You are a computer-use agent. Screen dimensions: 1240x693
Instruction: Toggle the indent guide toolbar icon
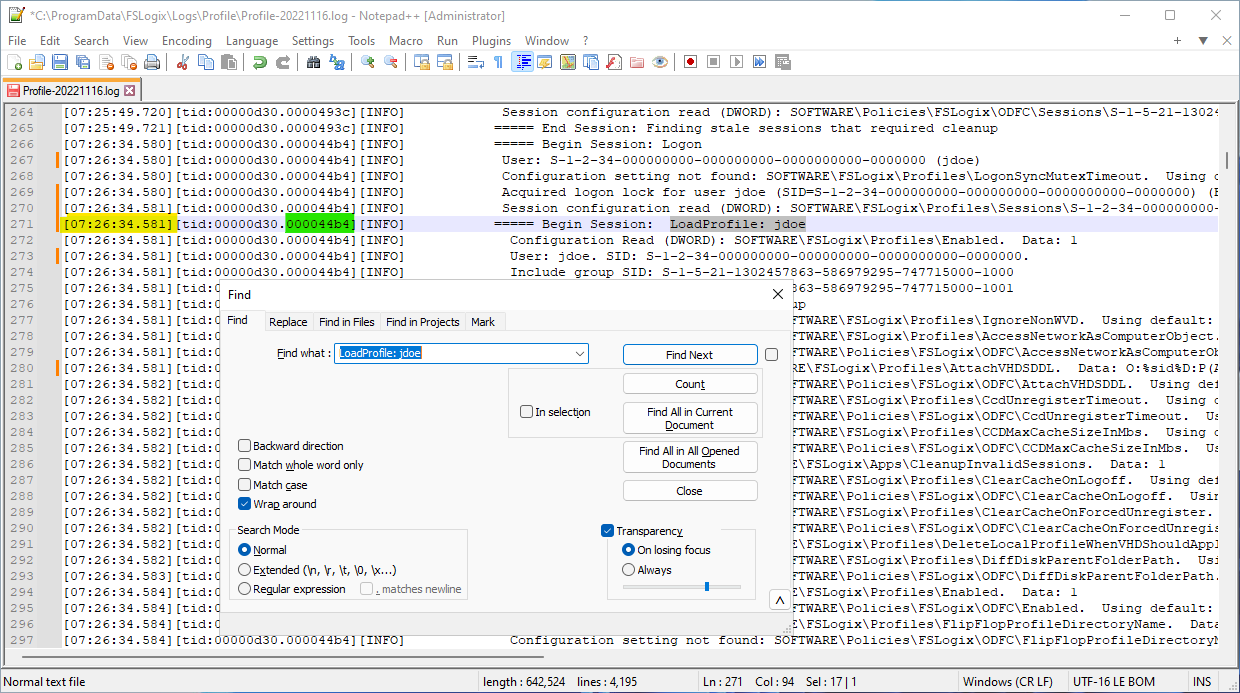pos(522,62)
